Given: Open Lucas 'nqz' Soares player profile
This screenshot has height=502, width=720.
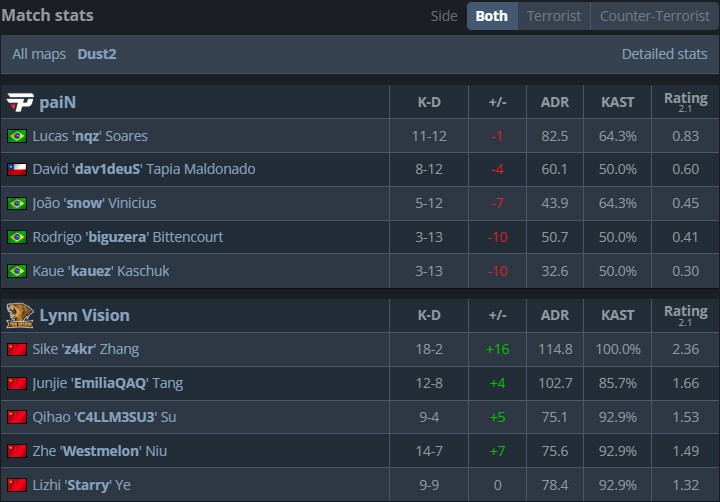Looking at the screenshot, I should (x=90, y=136).
